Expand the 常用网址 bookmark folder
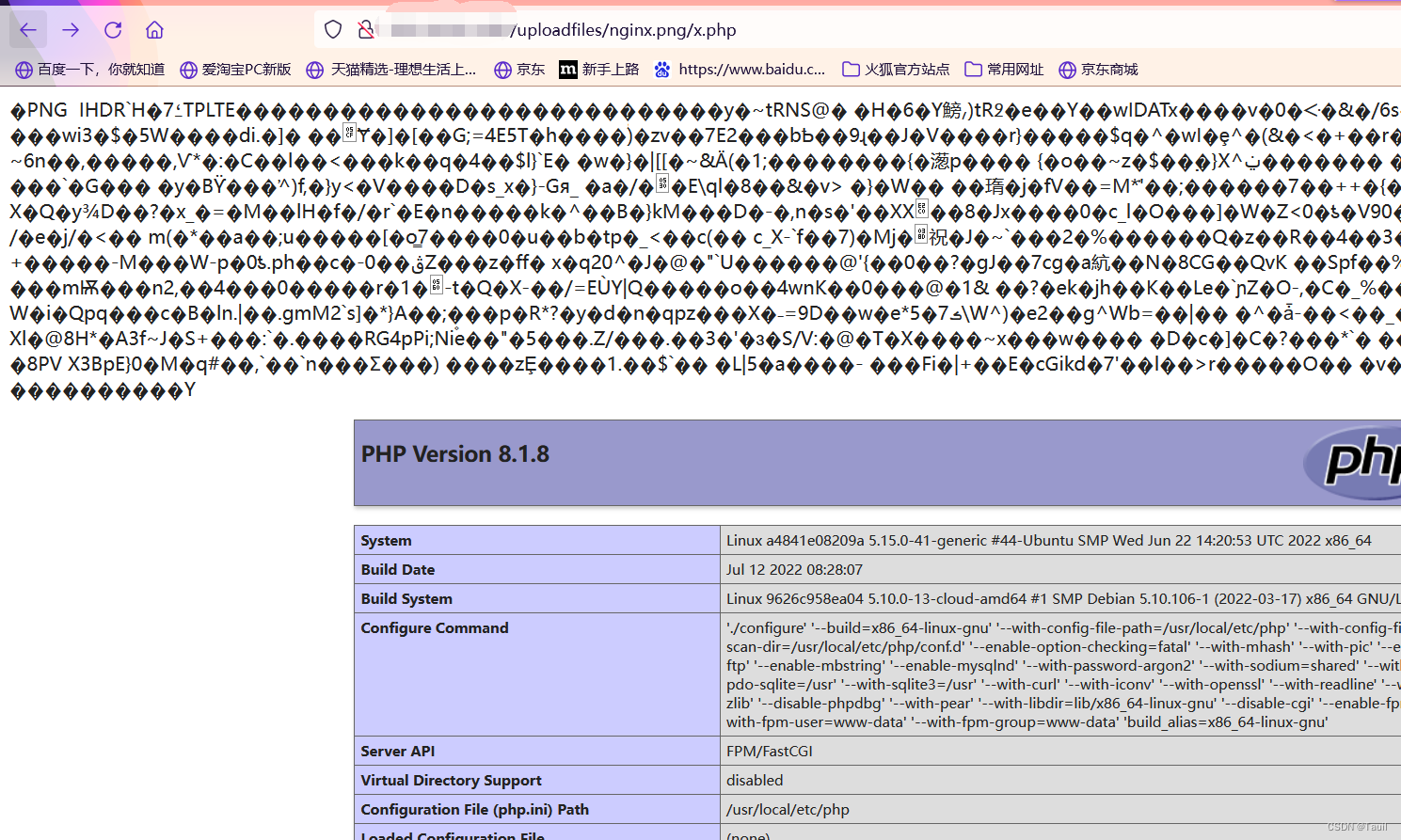Screen dimensions: 1401x840 (1004, 70)
